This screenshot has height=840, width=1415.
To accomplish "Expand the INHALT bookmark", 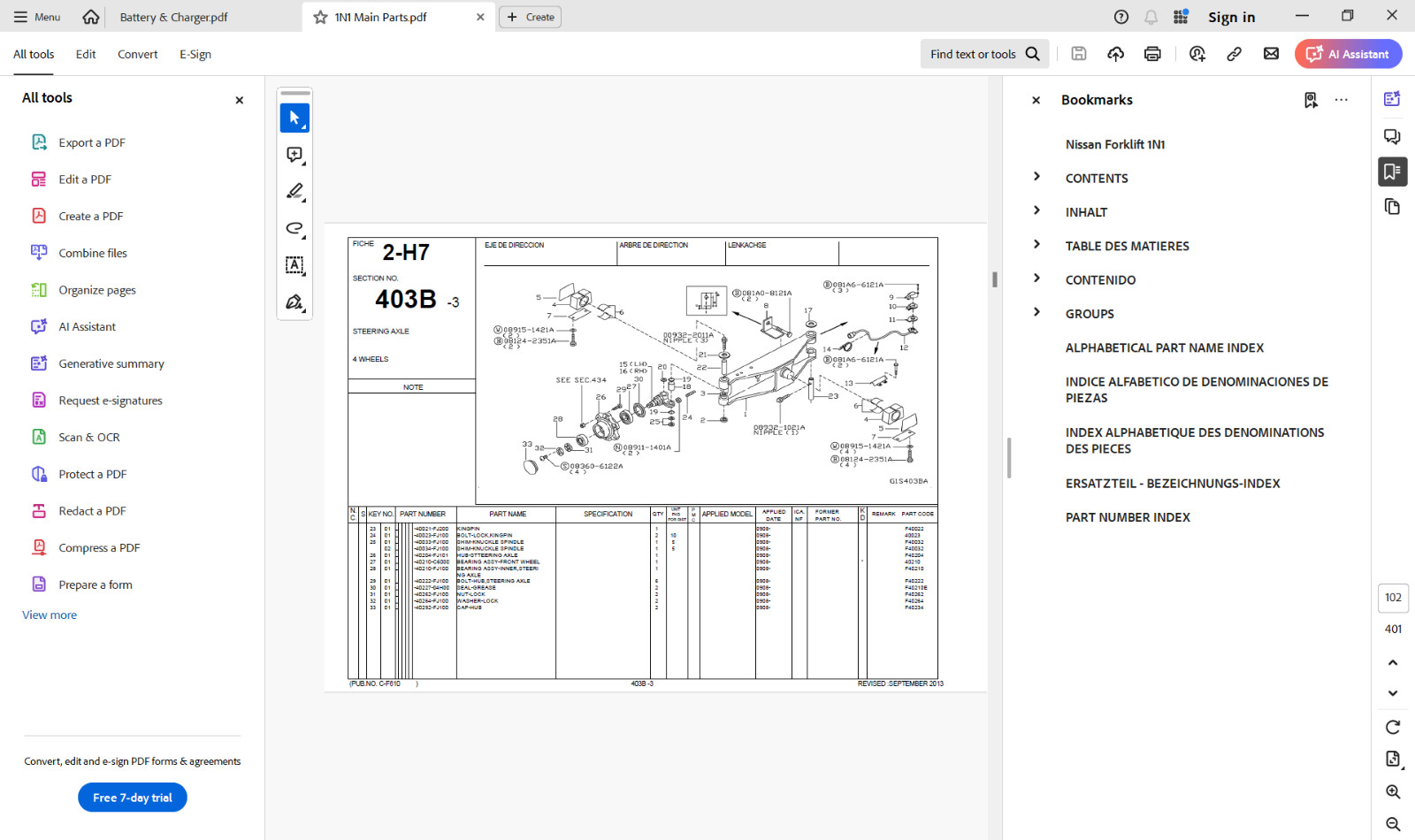I will point(1036,210).
